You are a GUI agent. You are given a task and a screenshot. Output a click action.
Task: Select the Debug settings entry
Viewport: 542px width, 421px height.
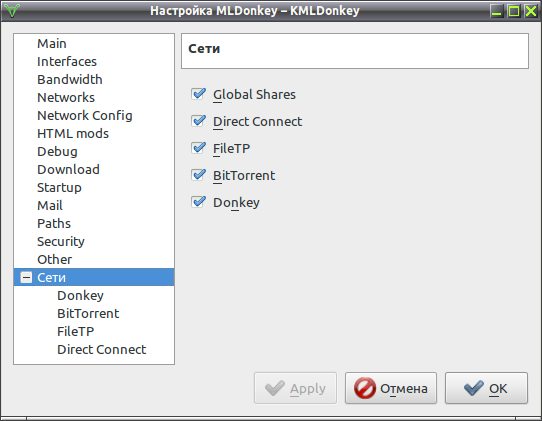click(57, 151)
